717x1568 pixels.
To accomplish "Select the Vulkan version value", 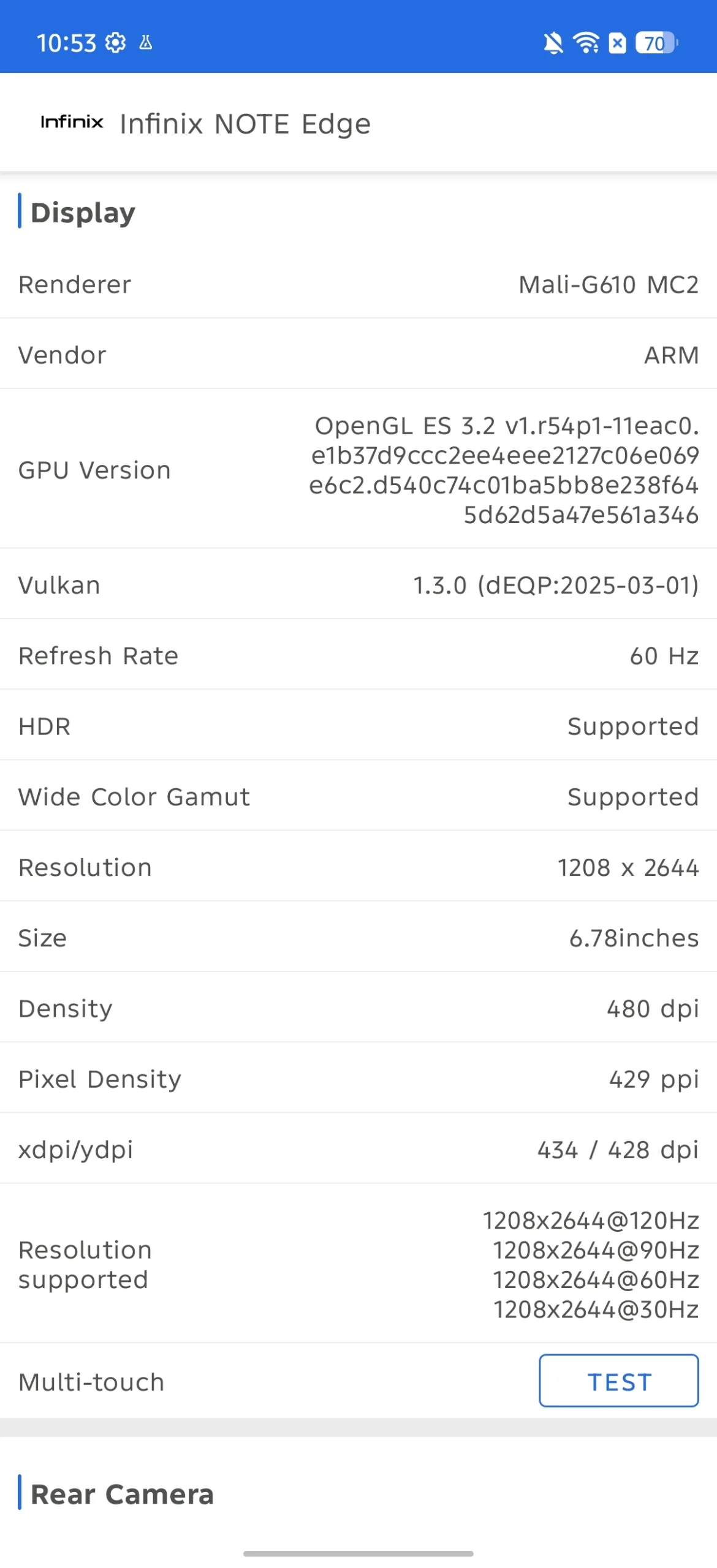I will (x=555, y=586).
